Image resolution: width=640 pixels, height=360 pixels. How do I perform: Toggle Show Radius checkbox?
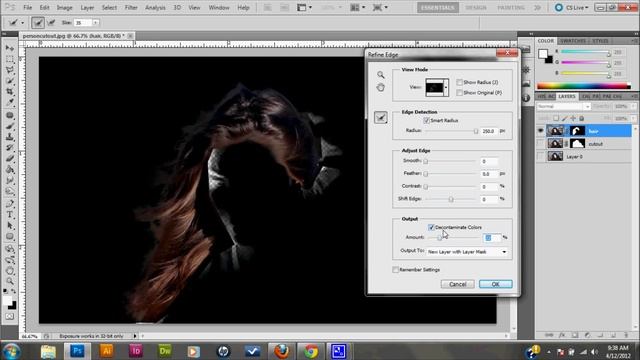459,82
